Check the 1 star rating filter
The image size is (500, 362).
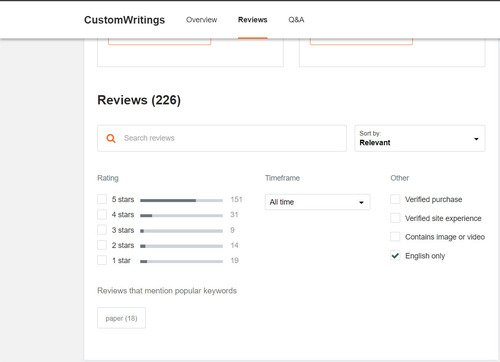click(102, 260)
